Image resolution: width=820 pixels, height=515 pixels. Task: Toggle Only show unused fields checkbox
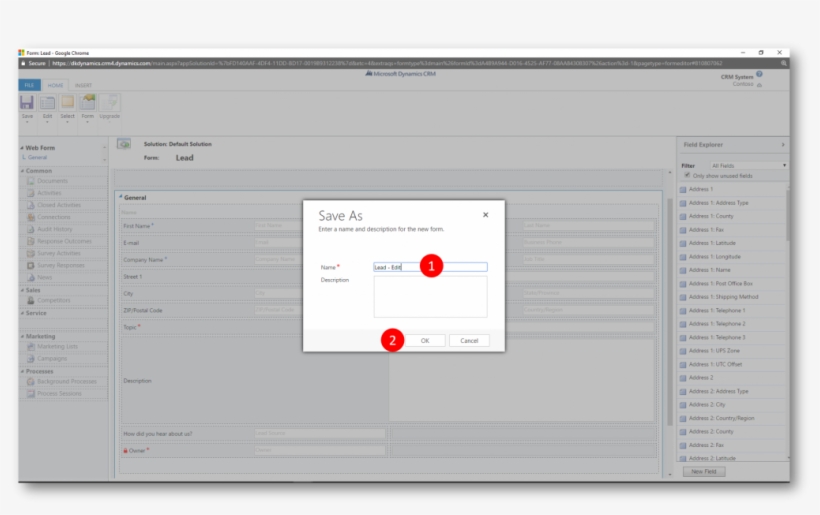(687, 176)
